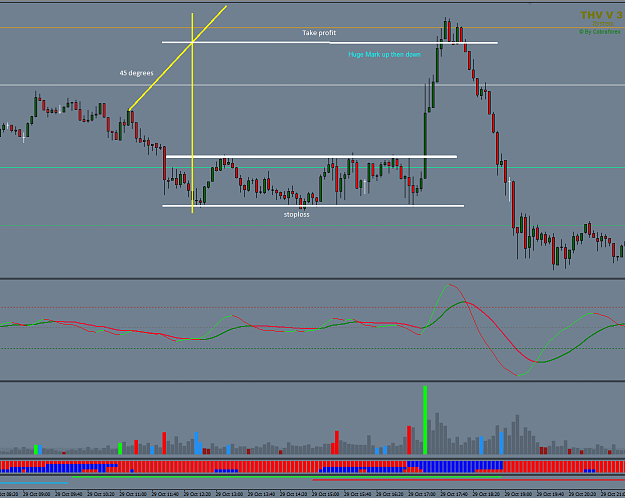The width and height of the screenshot is (625, 498).
Task: Click the 29 Oct 20:20 time label
Action: 583,494
